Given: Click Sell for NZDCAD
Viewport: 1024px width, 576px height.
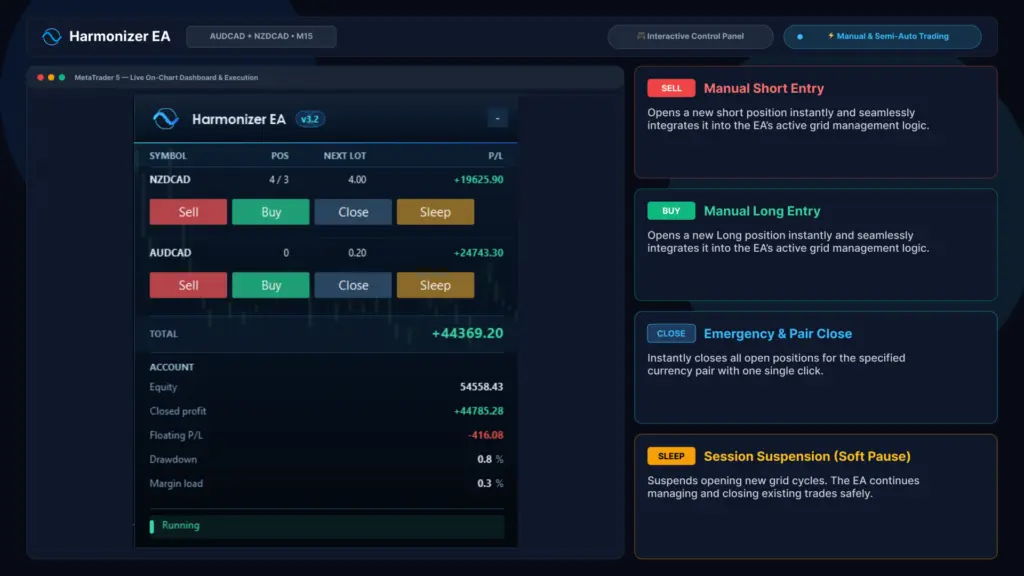Looking at the screenshot, I should point(188,212).
